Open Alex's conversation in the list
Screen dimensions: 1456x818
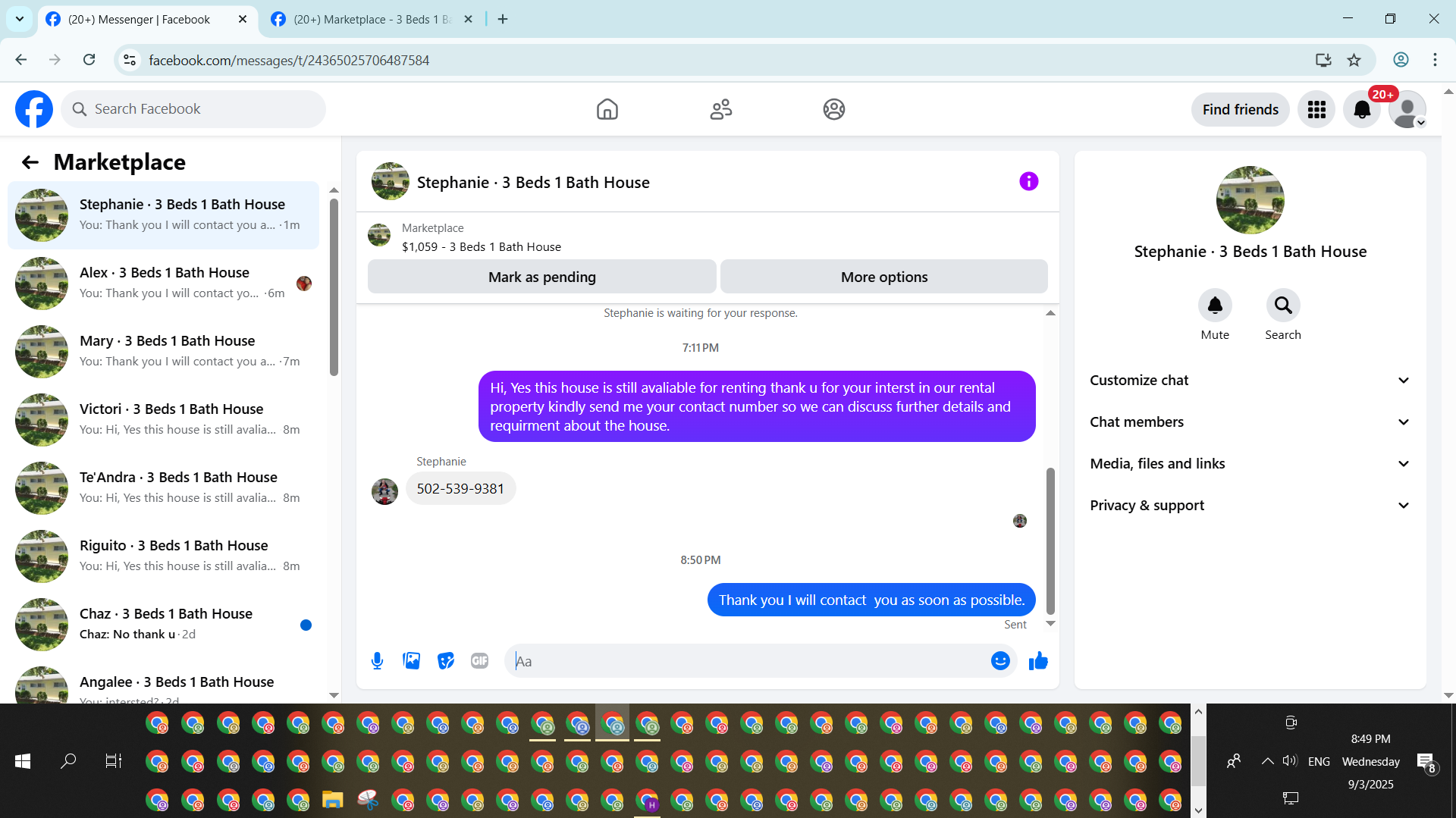click(x=163, y=284)
